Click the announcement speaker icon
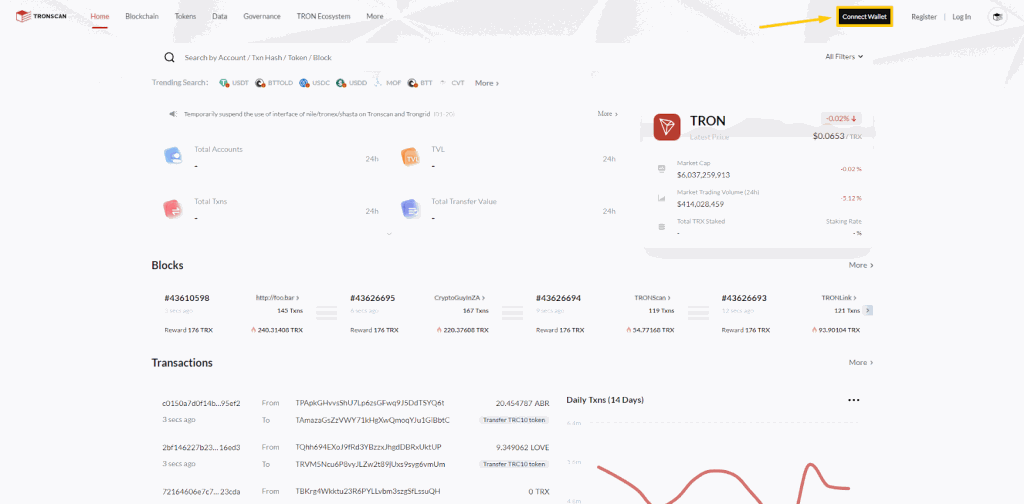 [173, 114]
